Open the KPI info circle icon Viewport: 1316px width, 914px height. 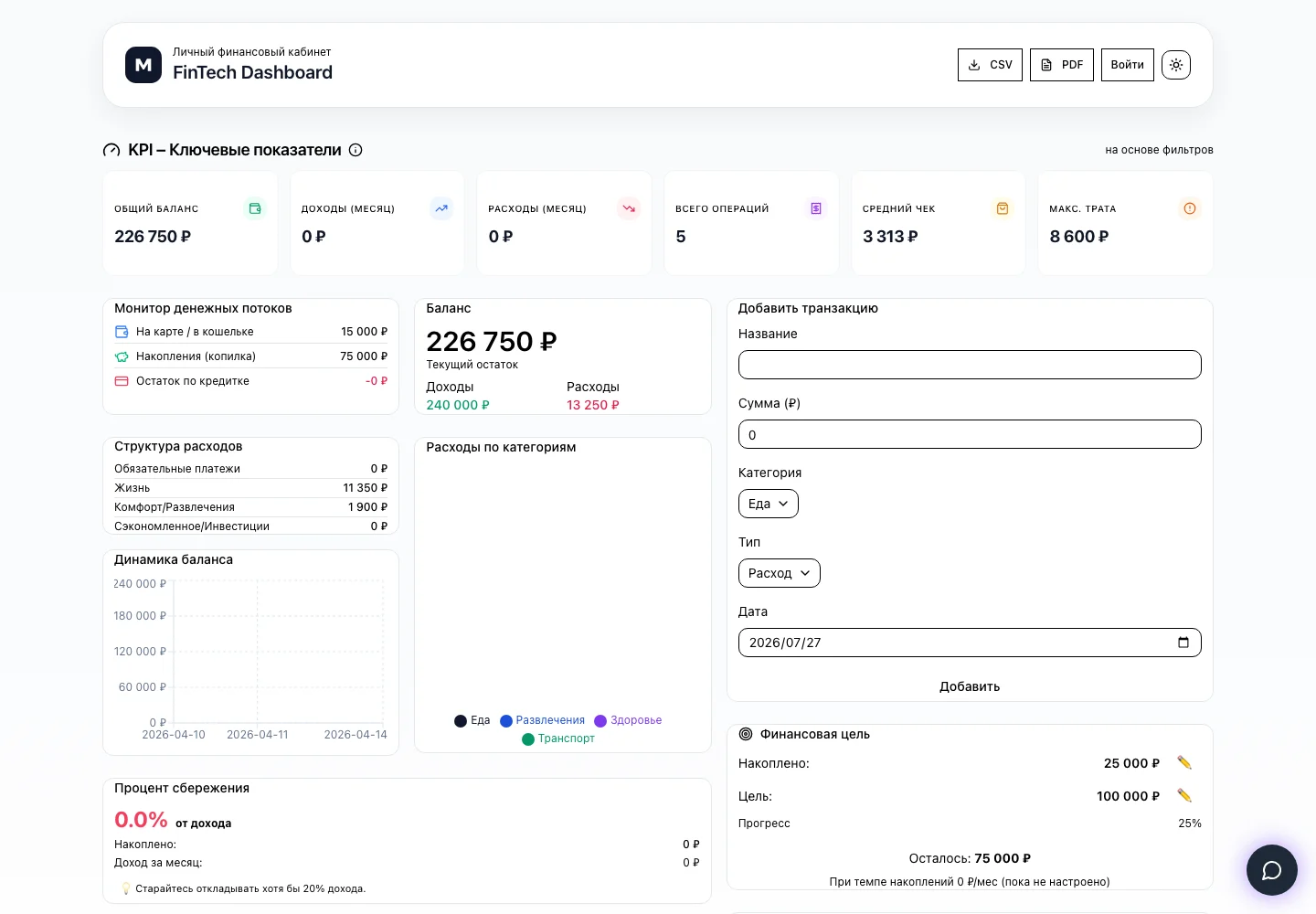click(x=356, y=150)
